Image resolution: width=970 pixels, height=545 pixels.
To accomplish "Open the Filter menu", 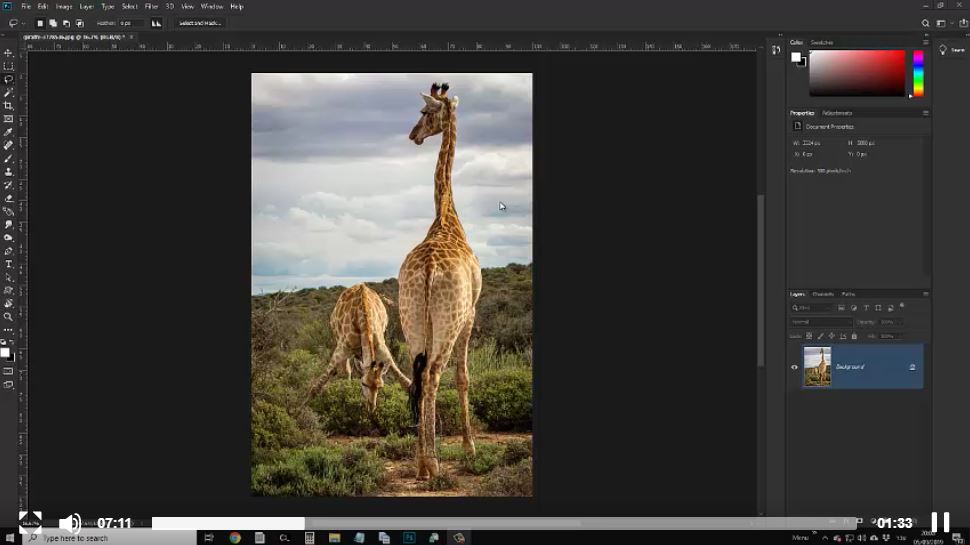I will (x=151, y=6).
